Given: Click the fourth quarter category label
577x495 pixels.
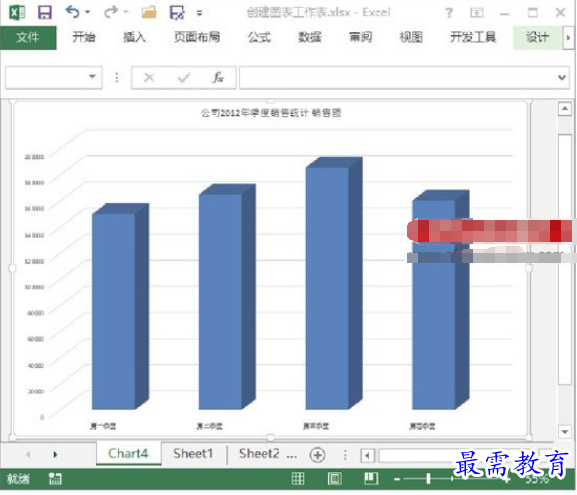Looking at the screenshot, I should 422,426.
